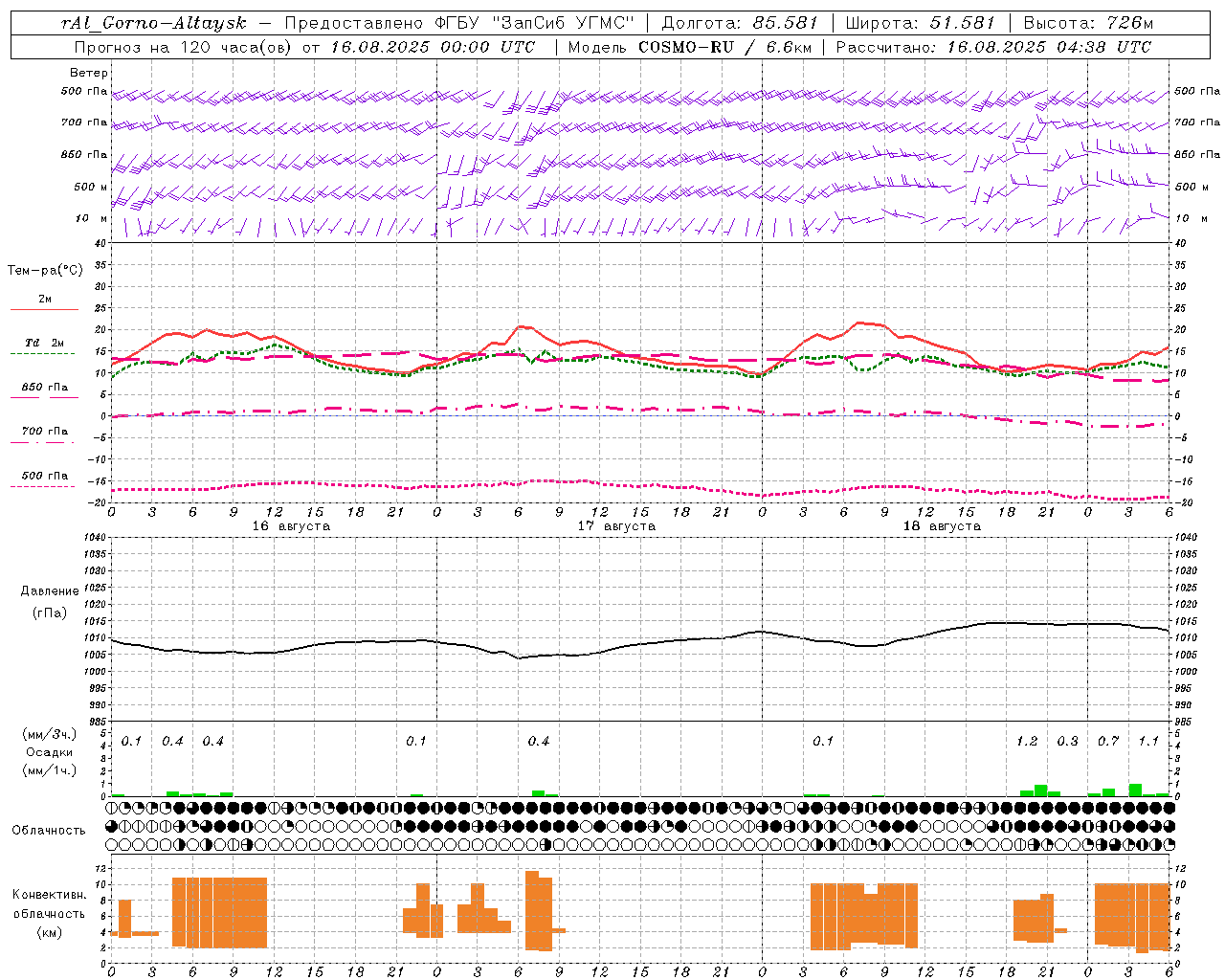
Task: Click the 17 августа date label
Action: [616, 526]
